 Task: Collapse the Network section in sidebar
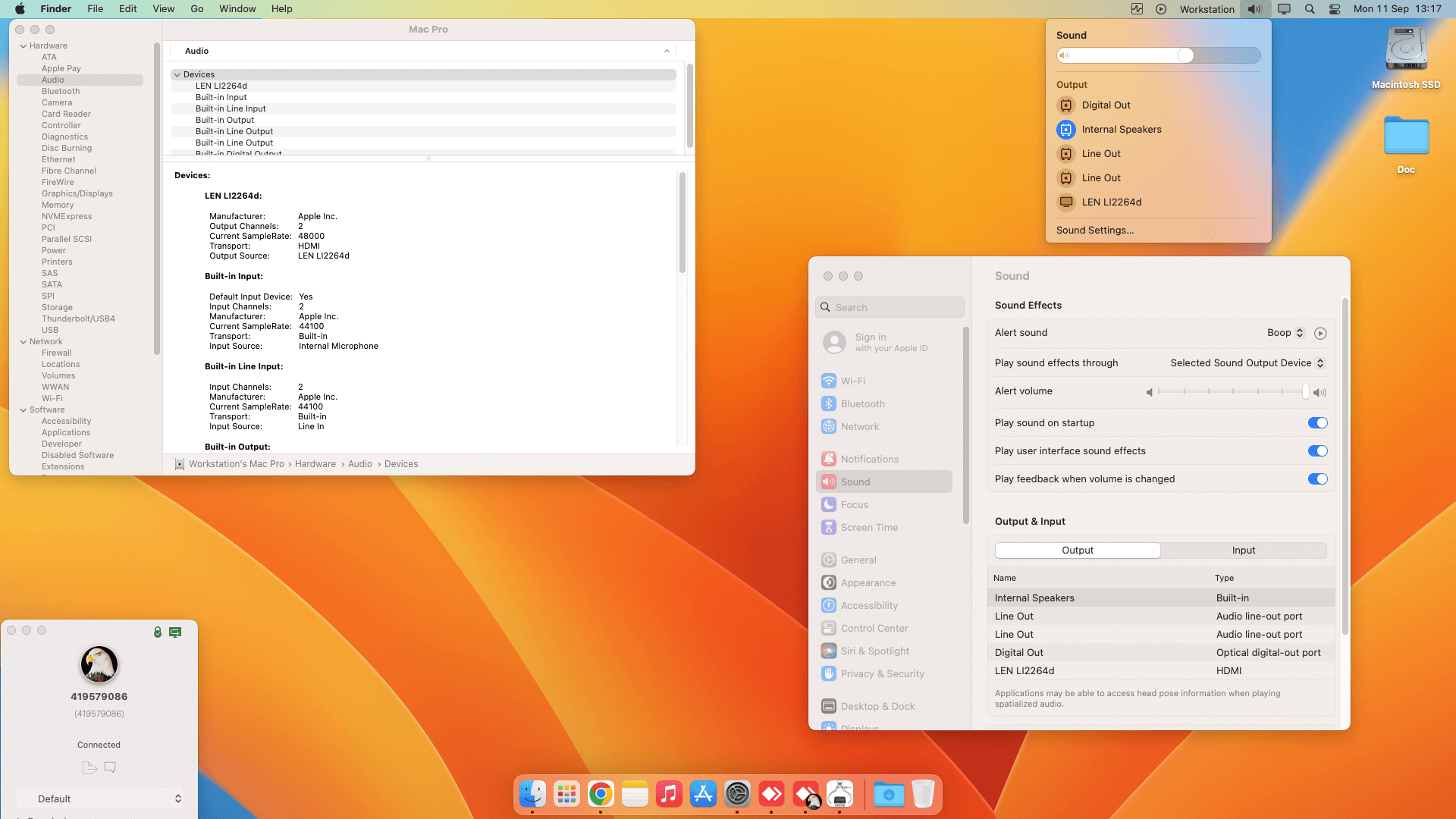pos(24,342)
